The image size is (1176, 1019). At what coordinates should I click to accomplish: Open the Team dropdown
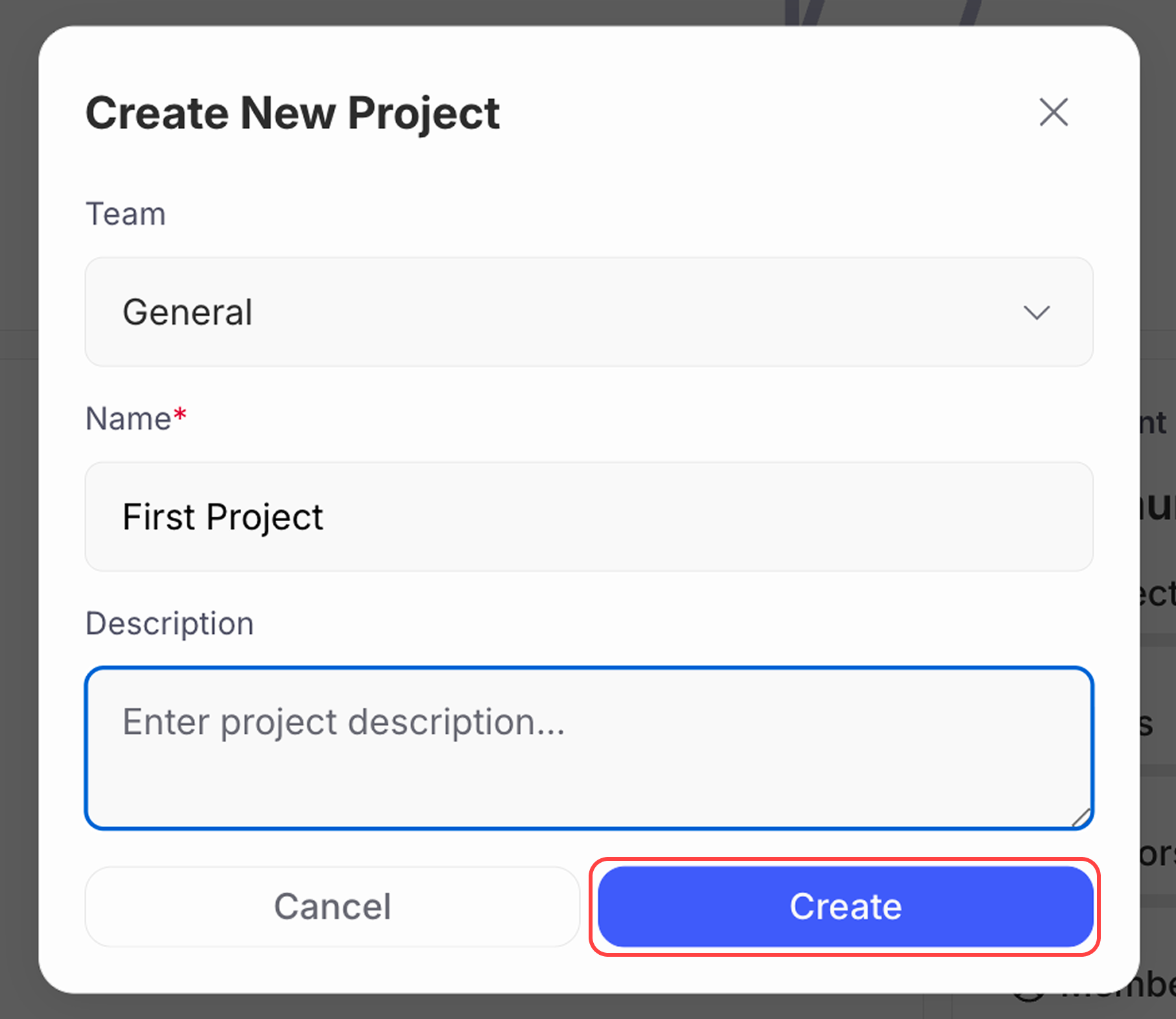tap(583, 312)
